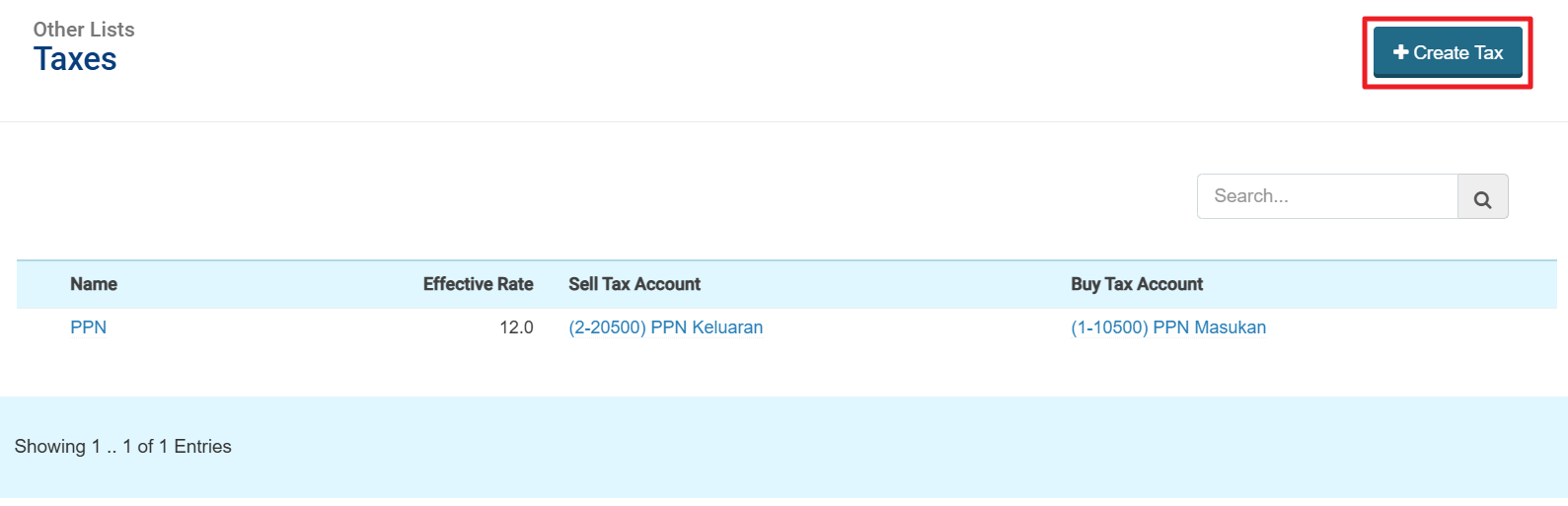1568x506 pixels.
Task: Focus the Search input field
Action: (1326, 196)
